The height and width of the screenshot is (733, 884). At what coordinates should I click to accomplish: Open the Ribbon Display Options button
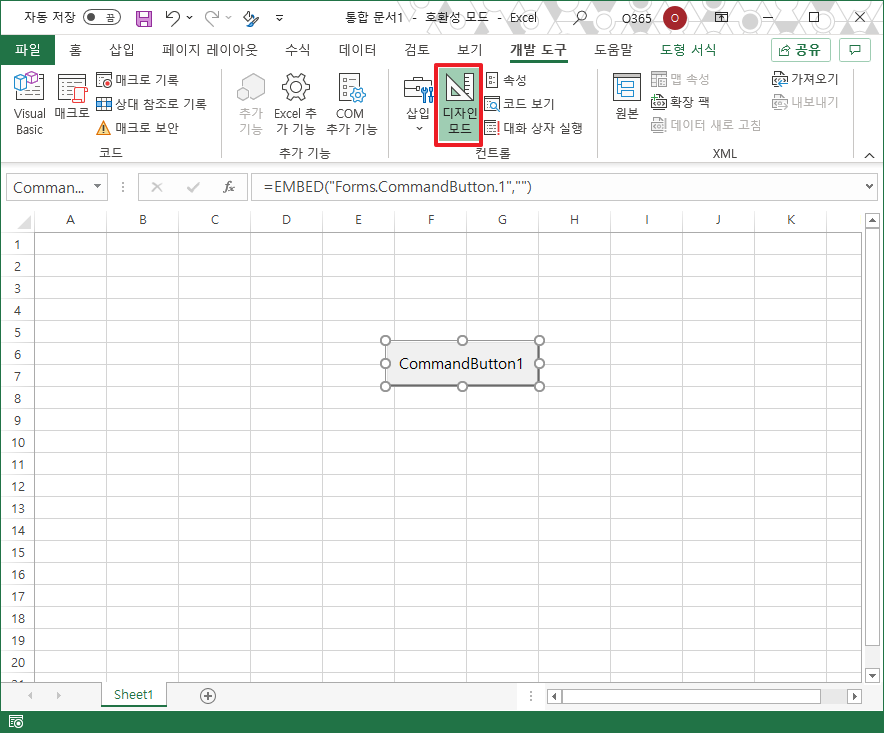721,17
